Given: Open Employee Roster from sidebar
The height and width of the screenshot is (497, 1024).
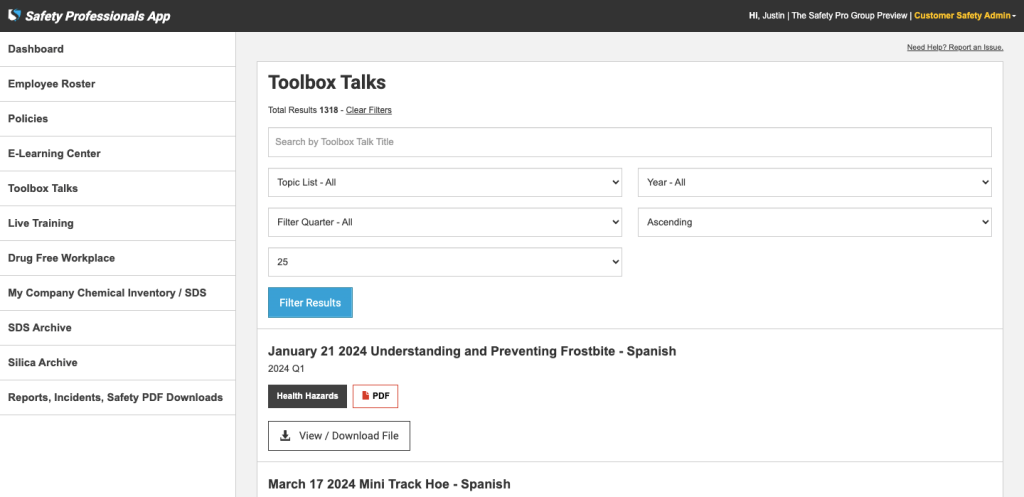Looking at the screenshot, I should (118, 84).
